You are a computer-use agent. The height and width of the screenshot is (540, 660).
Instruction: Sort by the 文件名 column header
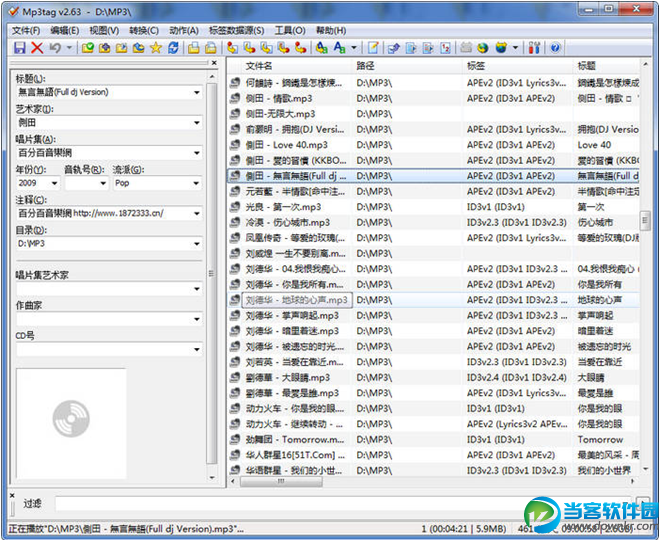pos(297,66)
